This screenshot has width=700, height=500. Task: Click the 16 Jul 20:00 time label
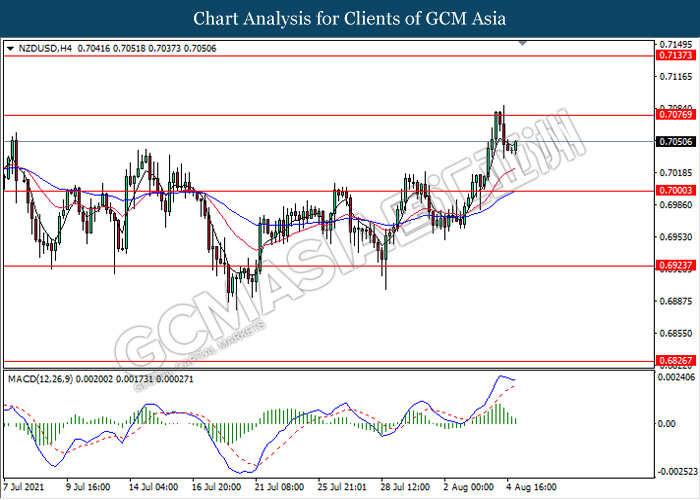(216, 487)
